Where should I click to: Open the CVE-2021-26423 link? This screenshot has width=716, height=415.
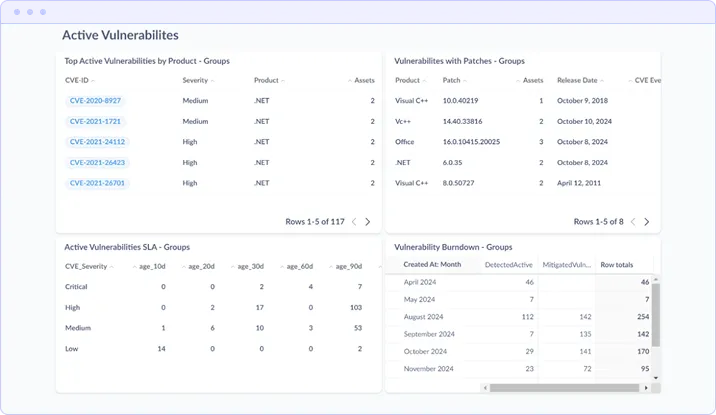click(x=97, y=163)
